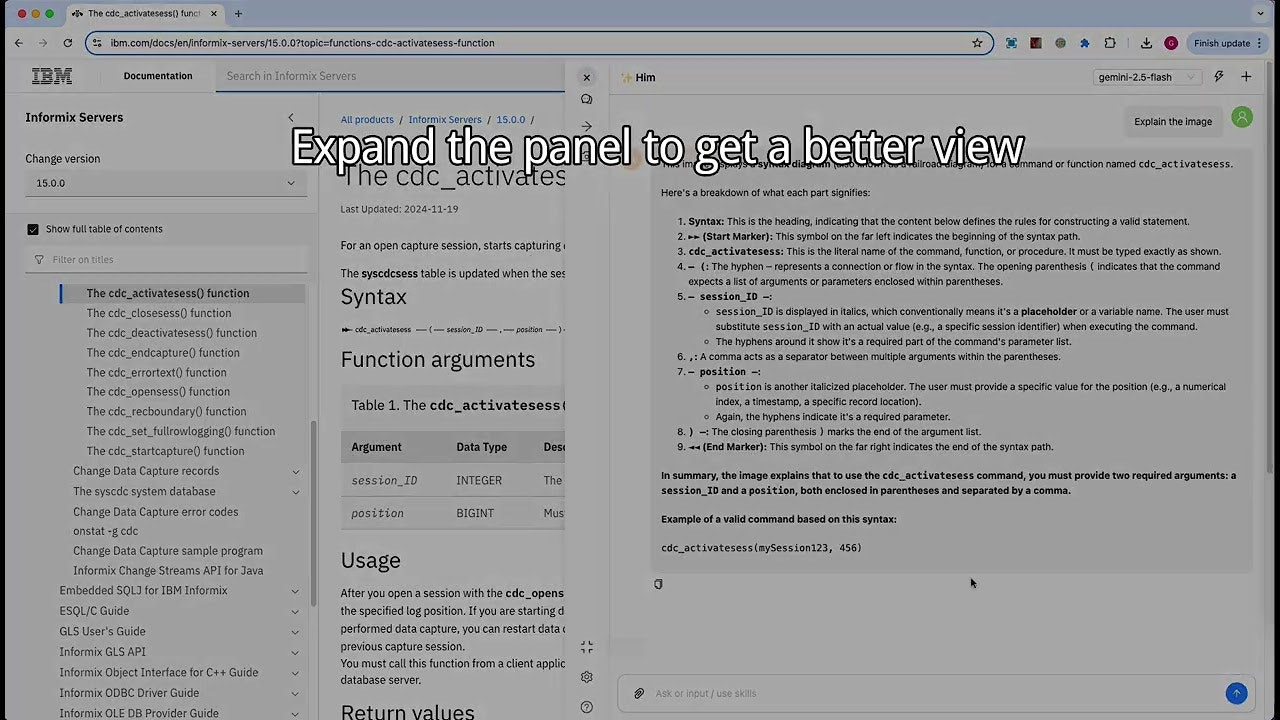Viewport: 1280px width, 720px height.
Task: Switch to the Documentation tab
Action: [157, 75]
